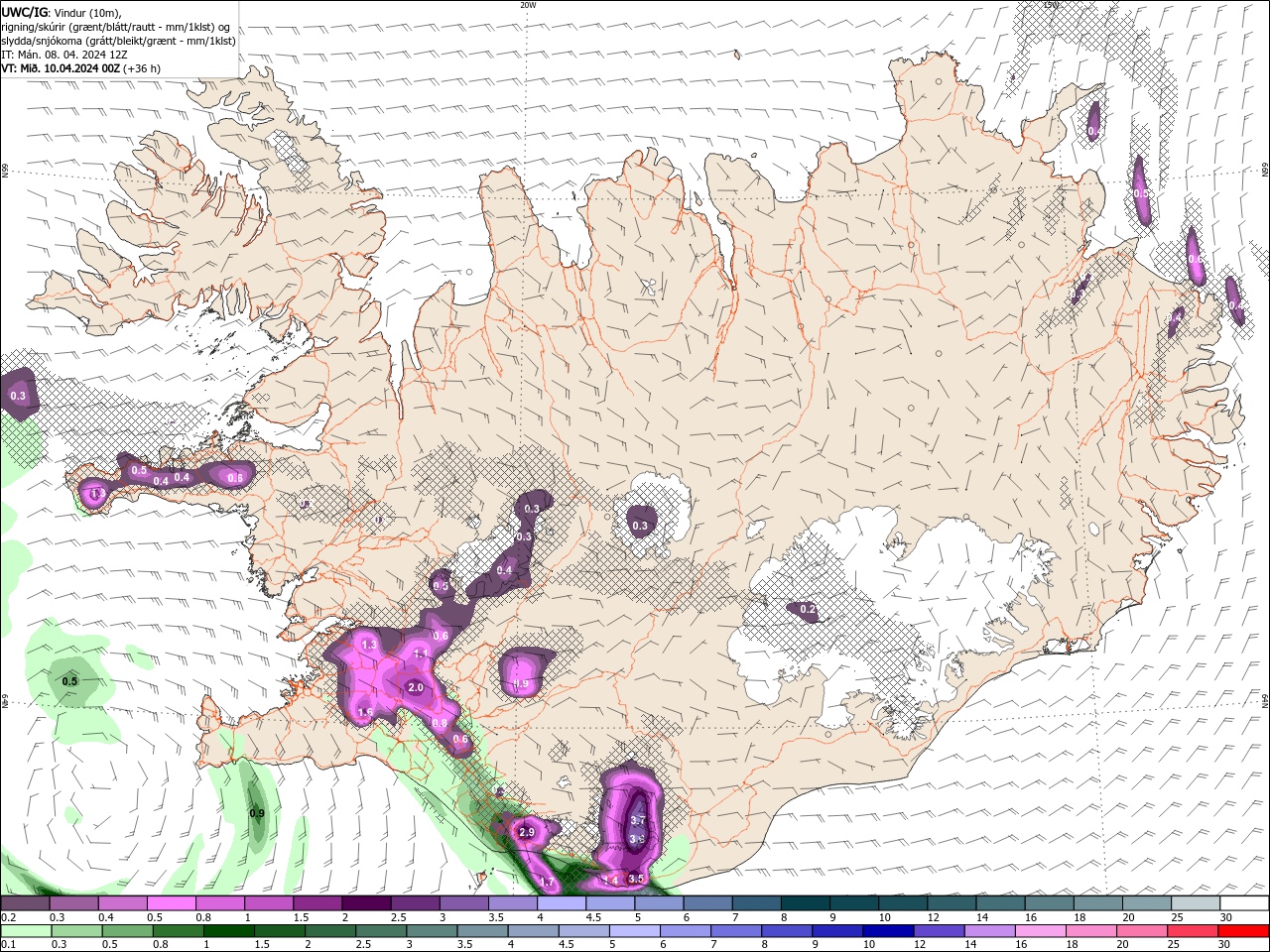Click the '1.1' value on the pink area
The width and height of the screenshot is (1270, 952).
coord(420,654)
